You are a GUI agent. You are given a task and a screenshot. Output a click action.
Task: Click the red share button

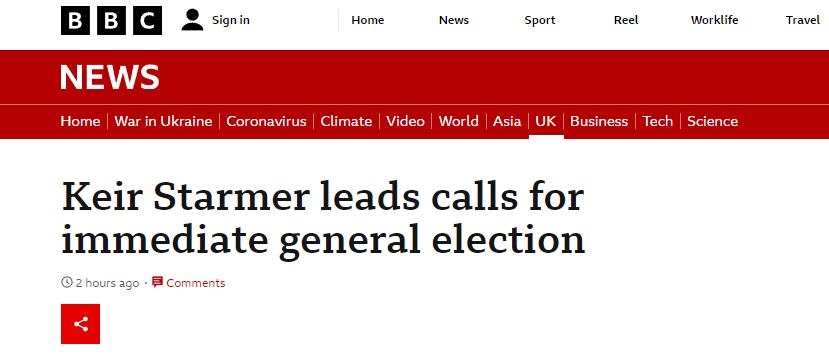pyautogui.click(x=80, y=324)
